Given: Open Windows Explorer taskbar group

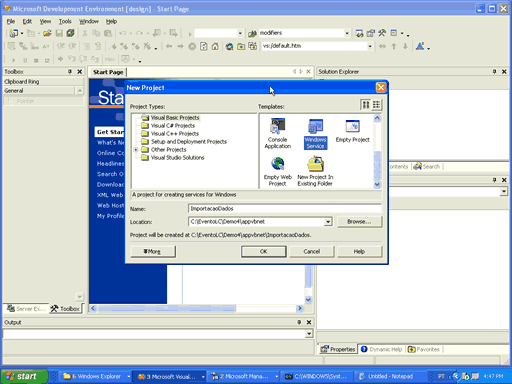Looking at the screenshot, I should click(x=96, y=376).
